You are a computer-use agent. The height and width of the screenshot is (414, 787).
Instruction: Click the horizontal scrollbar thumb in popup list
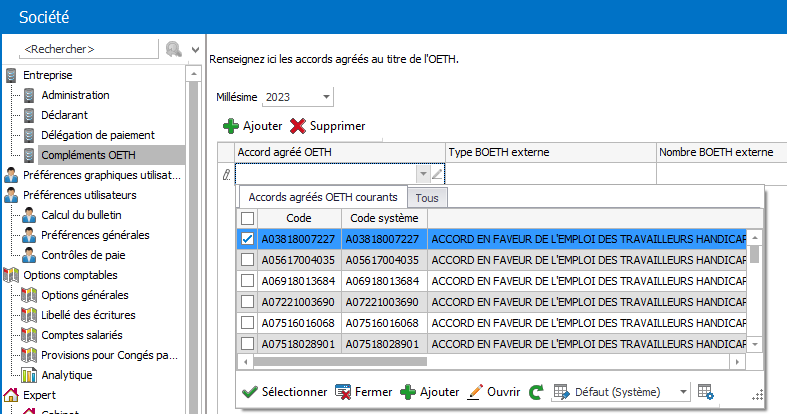pyautogui.click(x=340, y=361)
